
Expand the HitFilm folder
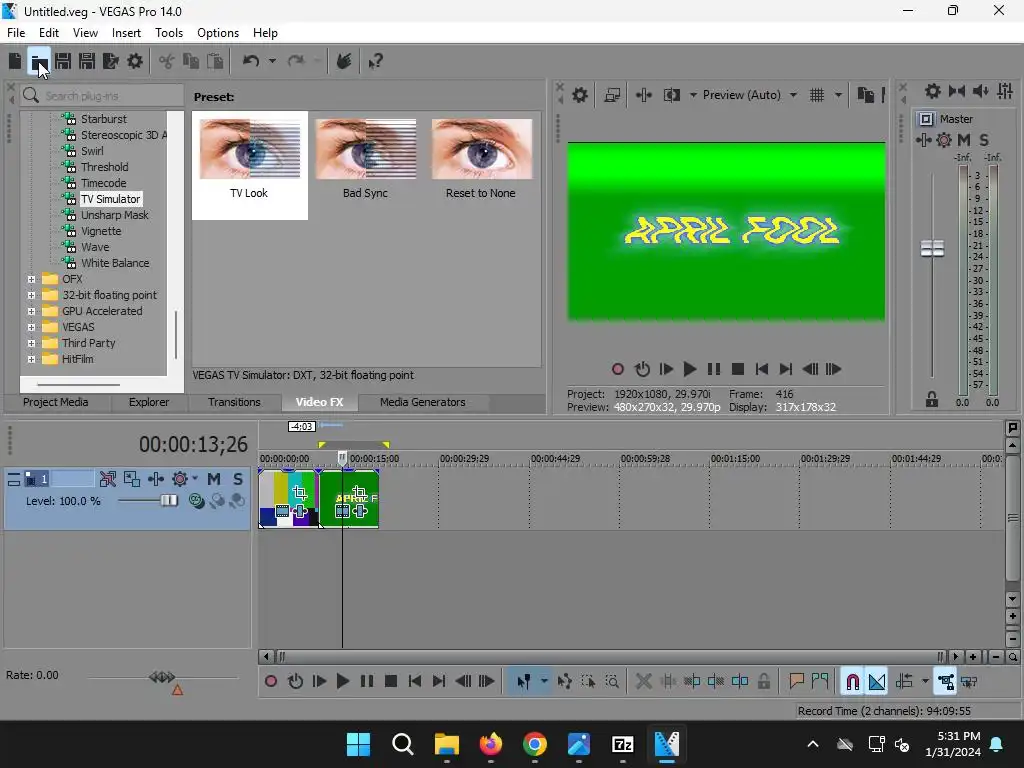click(x=31, y=359)
